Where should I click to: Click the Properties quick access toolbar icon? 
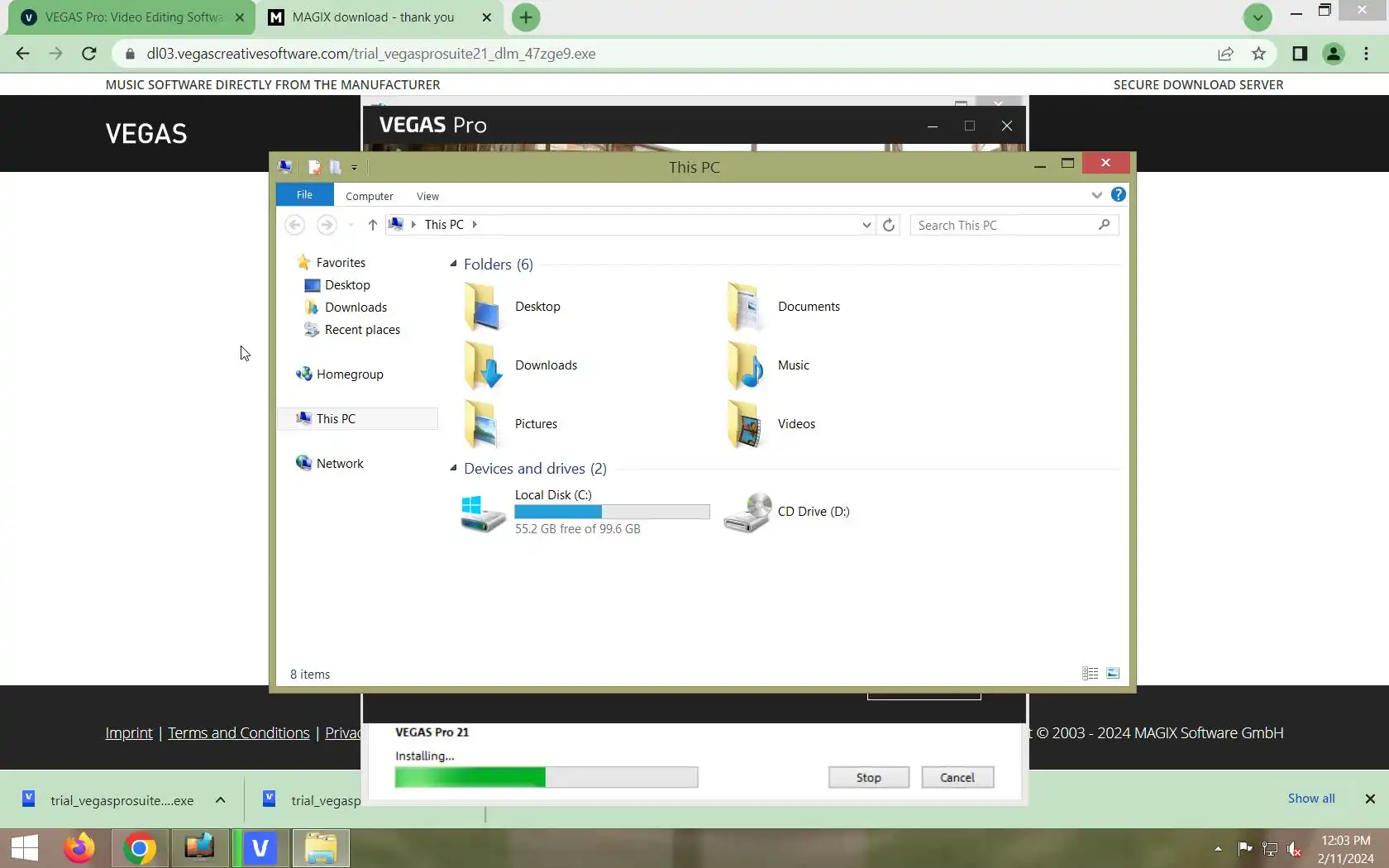[314, 167]
